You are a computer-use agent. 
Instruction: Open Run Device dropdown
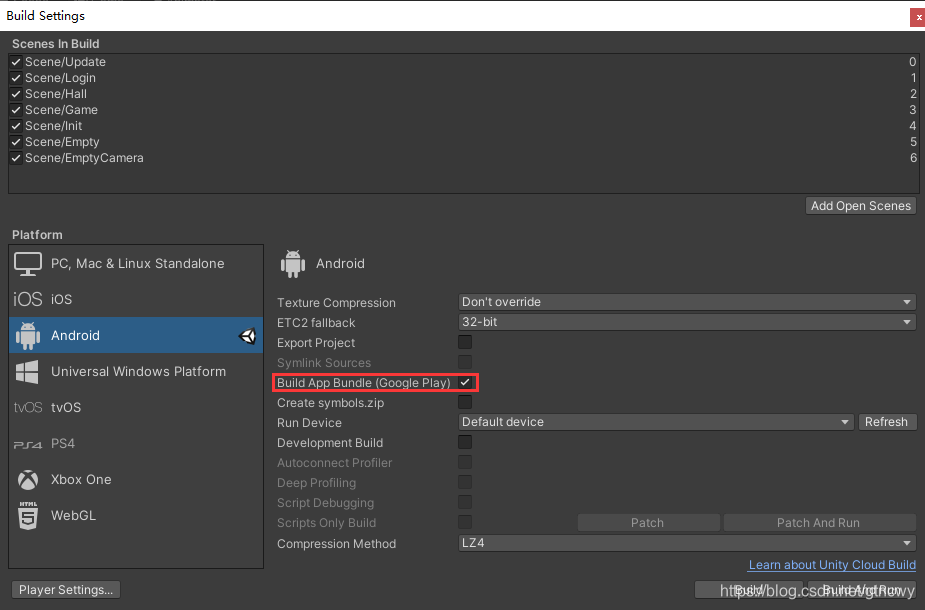[x=656, y=422]
